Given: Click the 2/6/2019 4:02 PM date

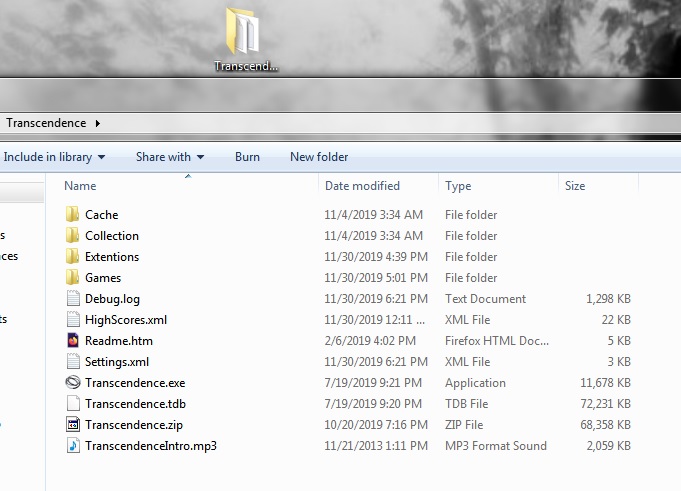Looking at the screenshot, I should tap(370, 341).
